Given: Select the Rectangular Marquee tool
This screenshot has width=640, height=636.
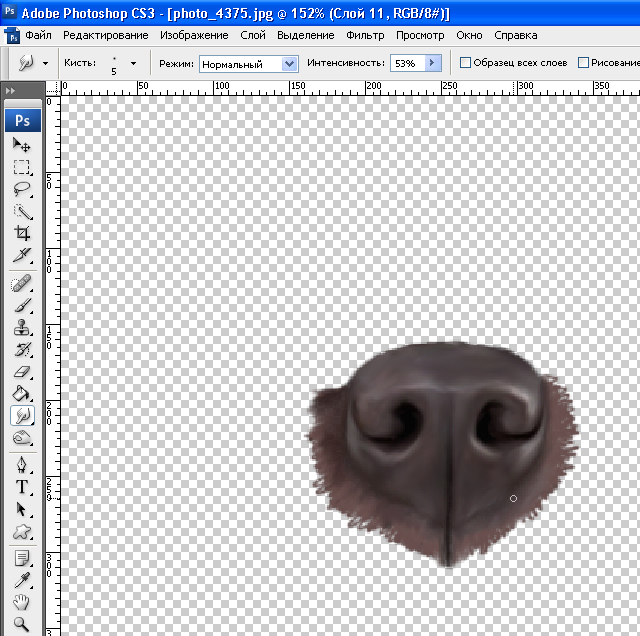Looking at the screenshot, I should coord(21,167).
